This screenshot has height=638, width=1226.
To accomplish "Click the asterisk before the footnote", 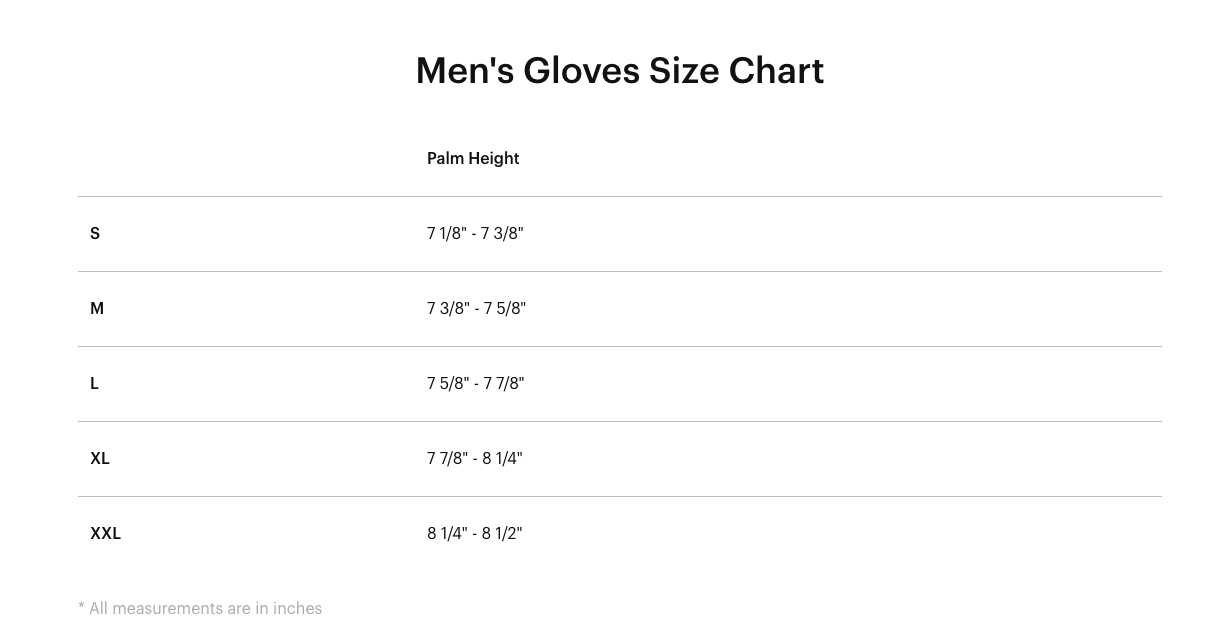I will click(x=81, y=606).
